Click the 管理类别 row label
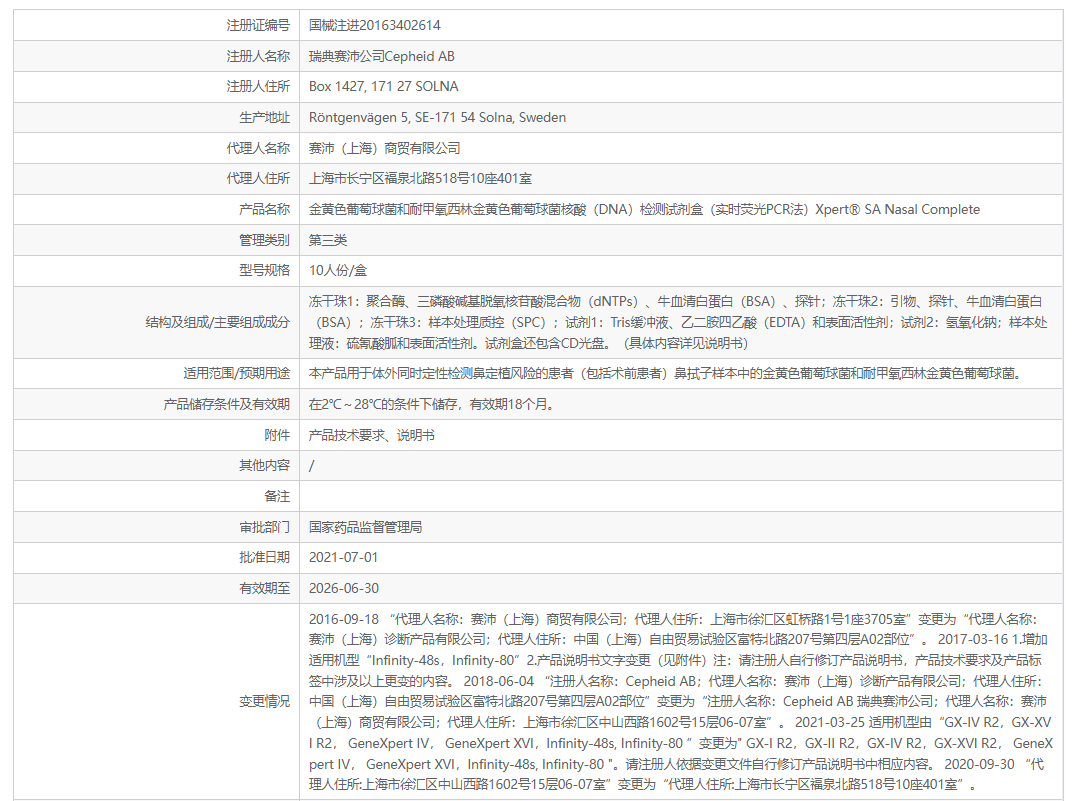 (264, 240)
